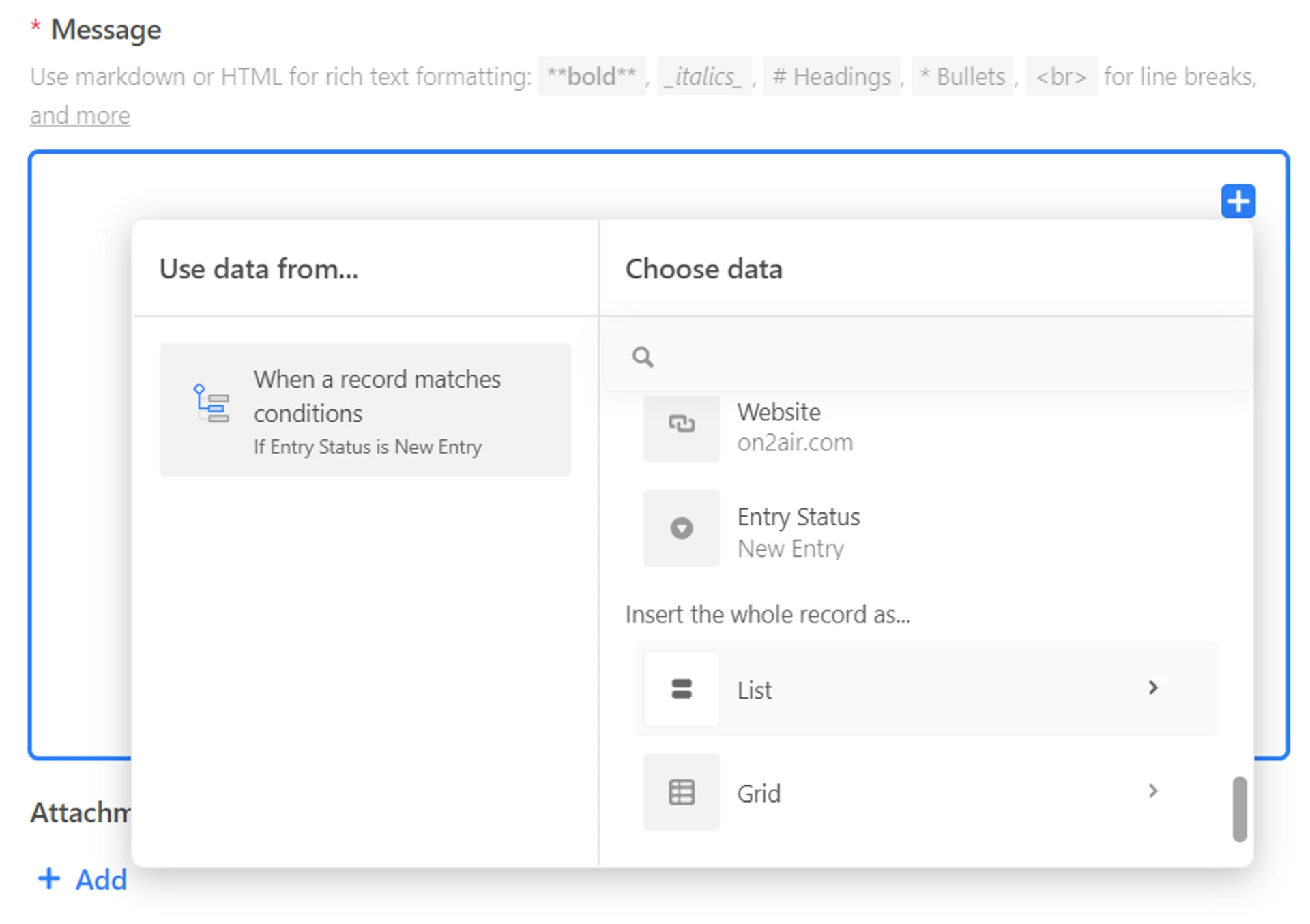Click the List layout icon
Viewport: 1310px width, 924px height.
[x=681, y=689]
